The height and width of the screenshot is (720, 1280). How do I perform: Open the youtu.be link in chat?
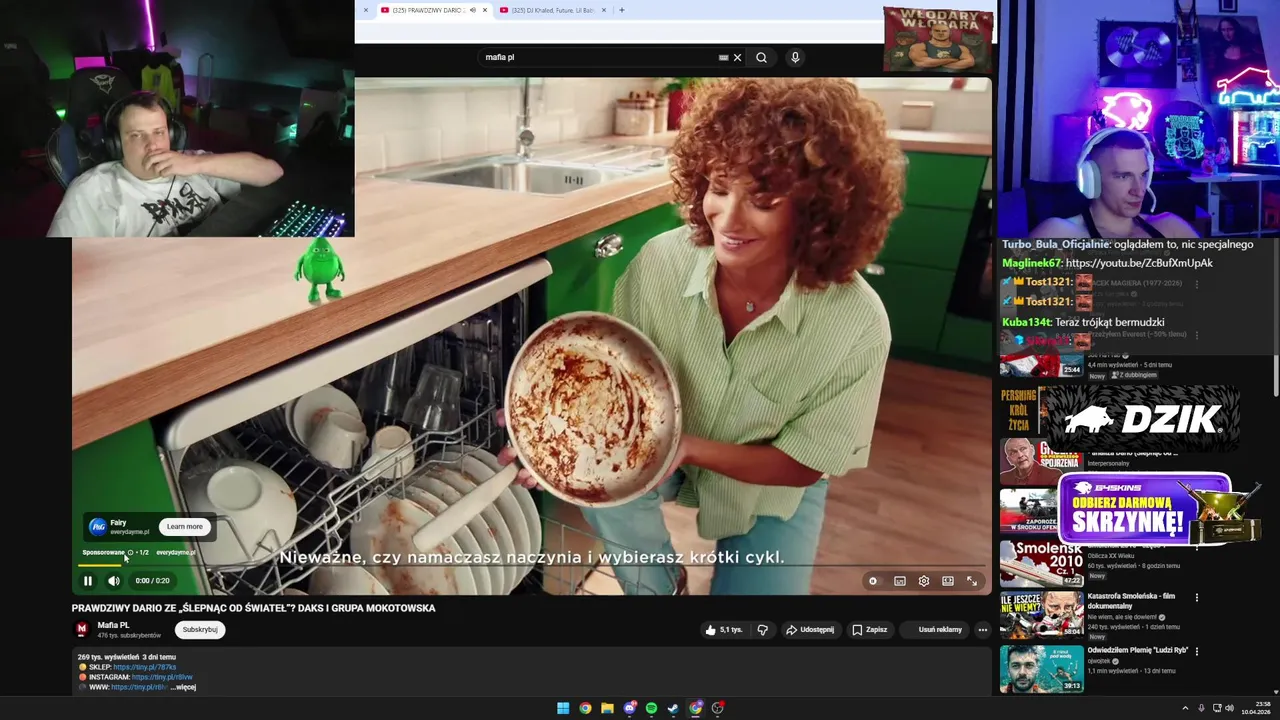(x=1139, y=263)
